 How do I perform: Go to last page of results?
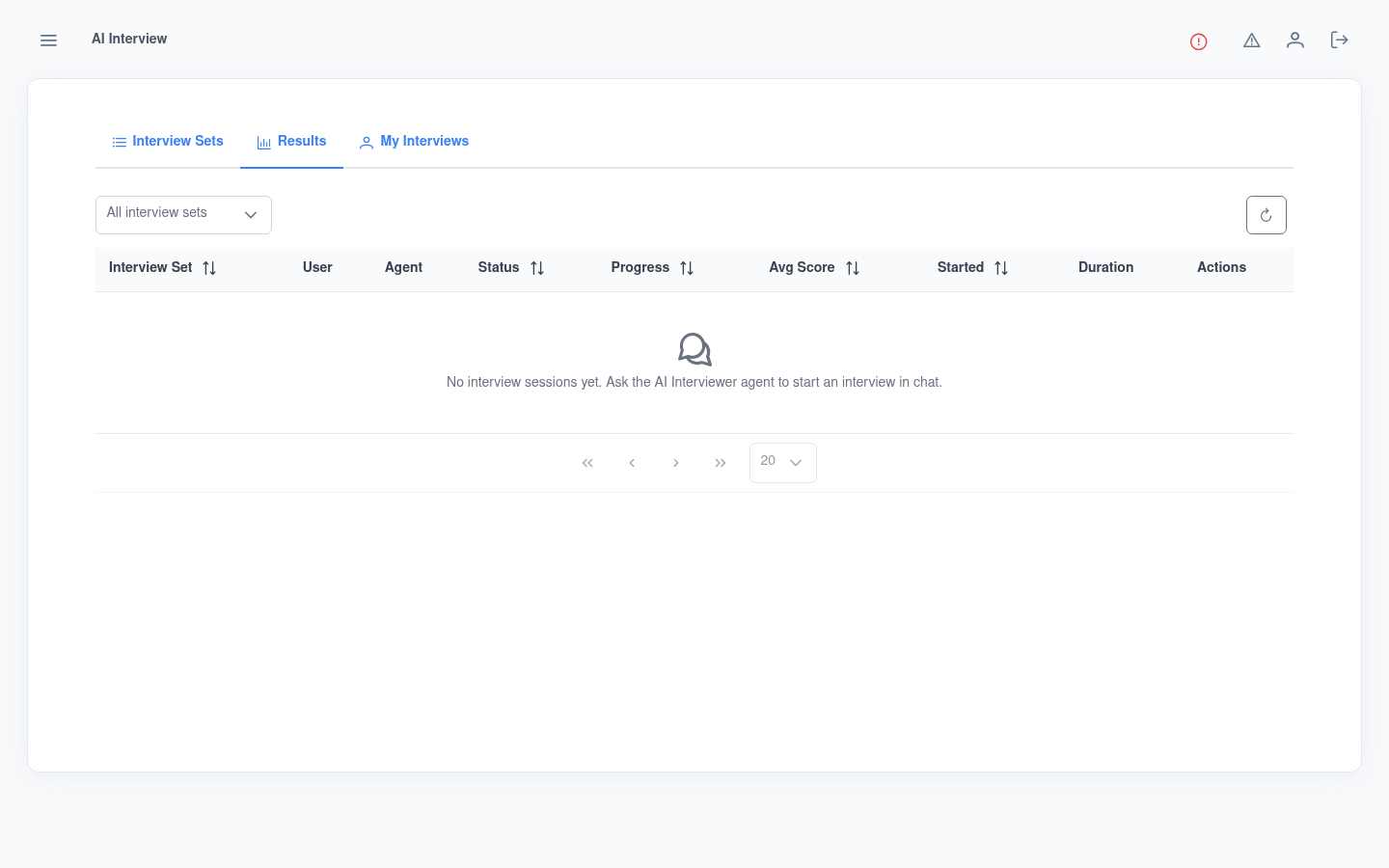721,463
